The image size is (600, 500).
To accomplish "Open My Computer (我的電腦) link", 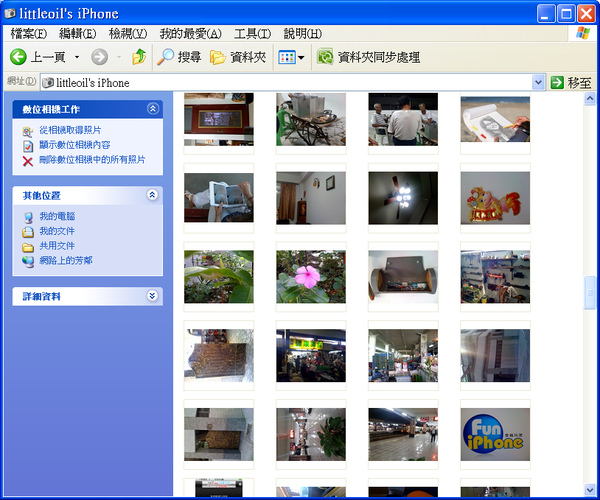I will [x=57, y=216].
